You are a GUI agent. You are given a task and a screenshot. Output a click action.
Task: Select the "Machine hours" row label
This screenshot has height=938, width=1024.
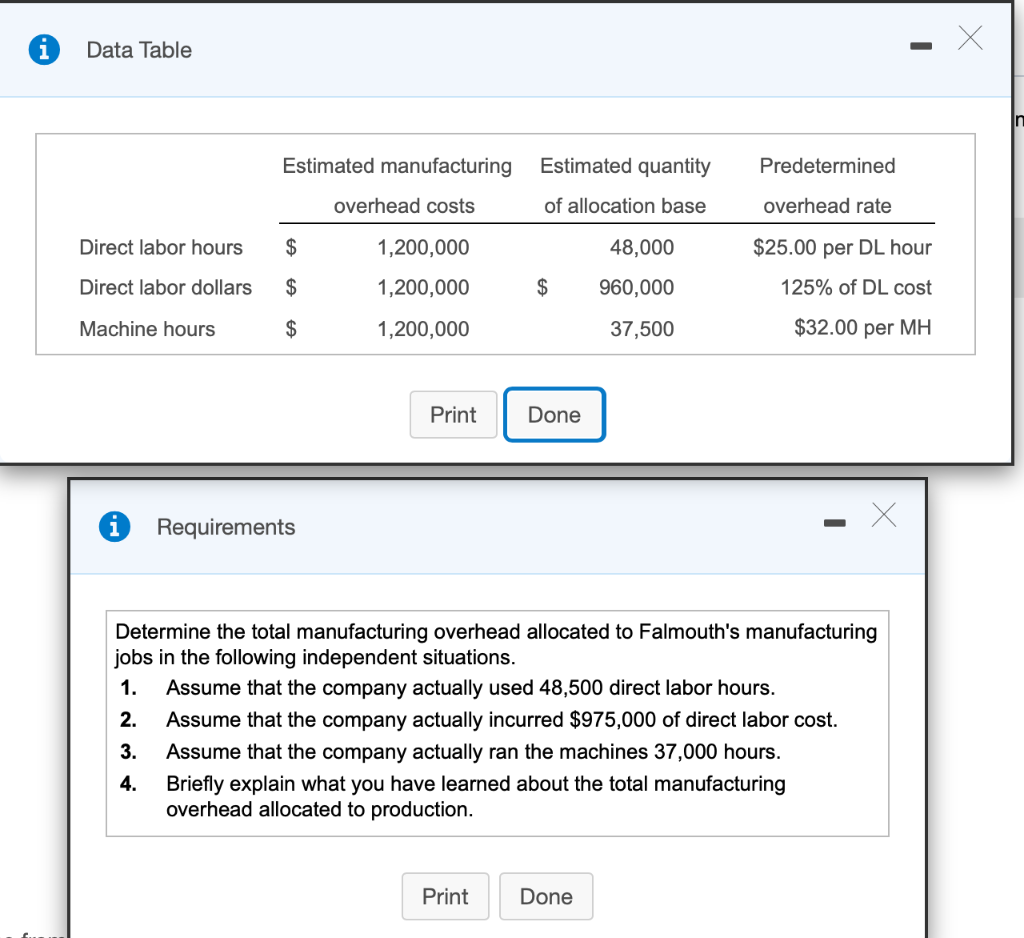[146, 329]
